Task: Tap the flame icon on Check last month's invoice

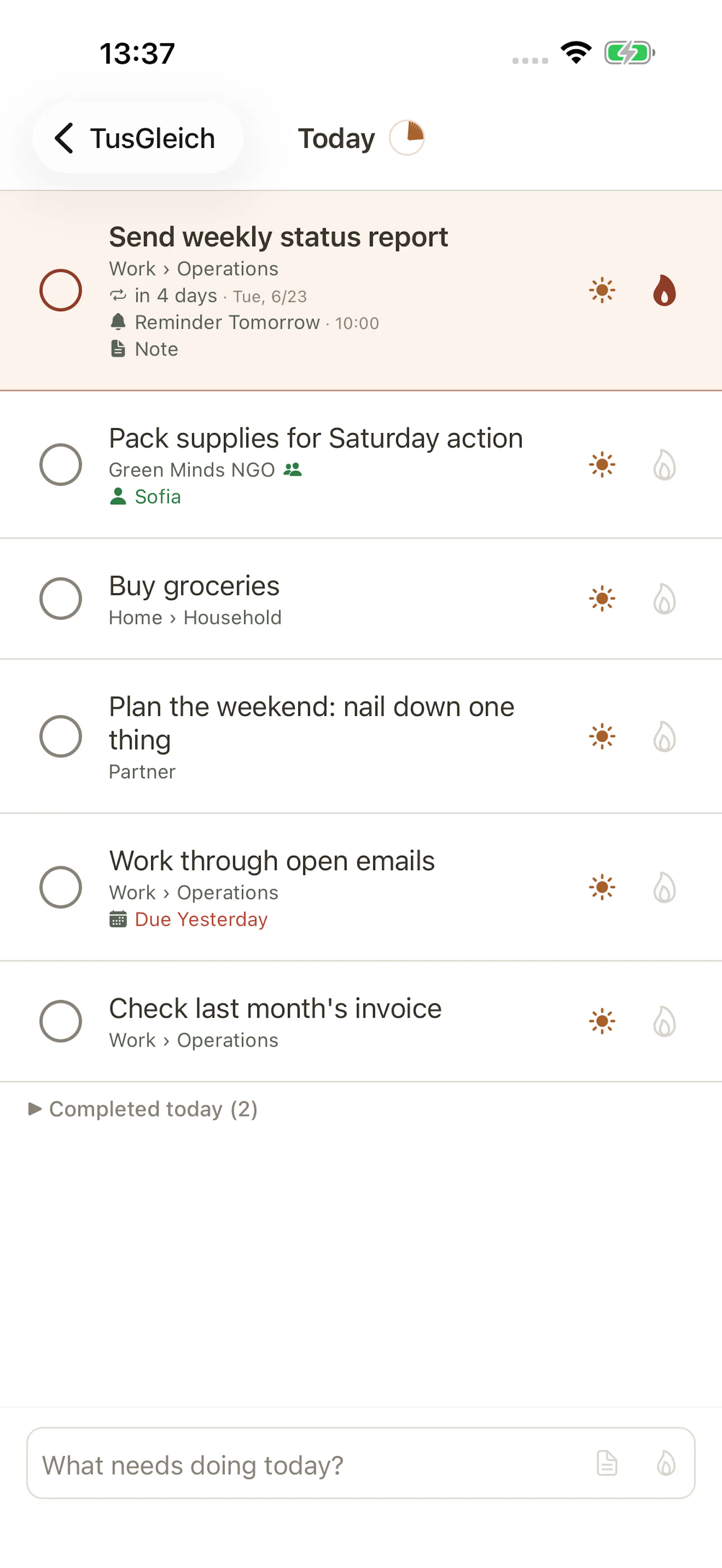Action: click(664, 1021)
